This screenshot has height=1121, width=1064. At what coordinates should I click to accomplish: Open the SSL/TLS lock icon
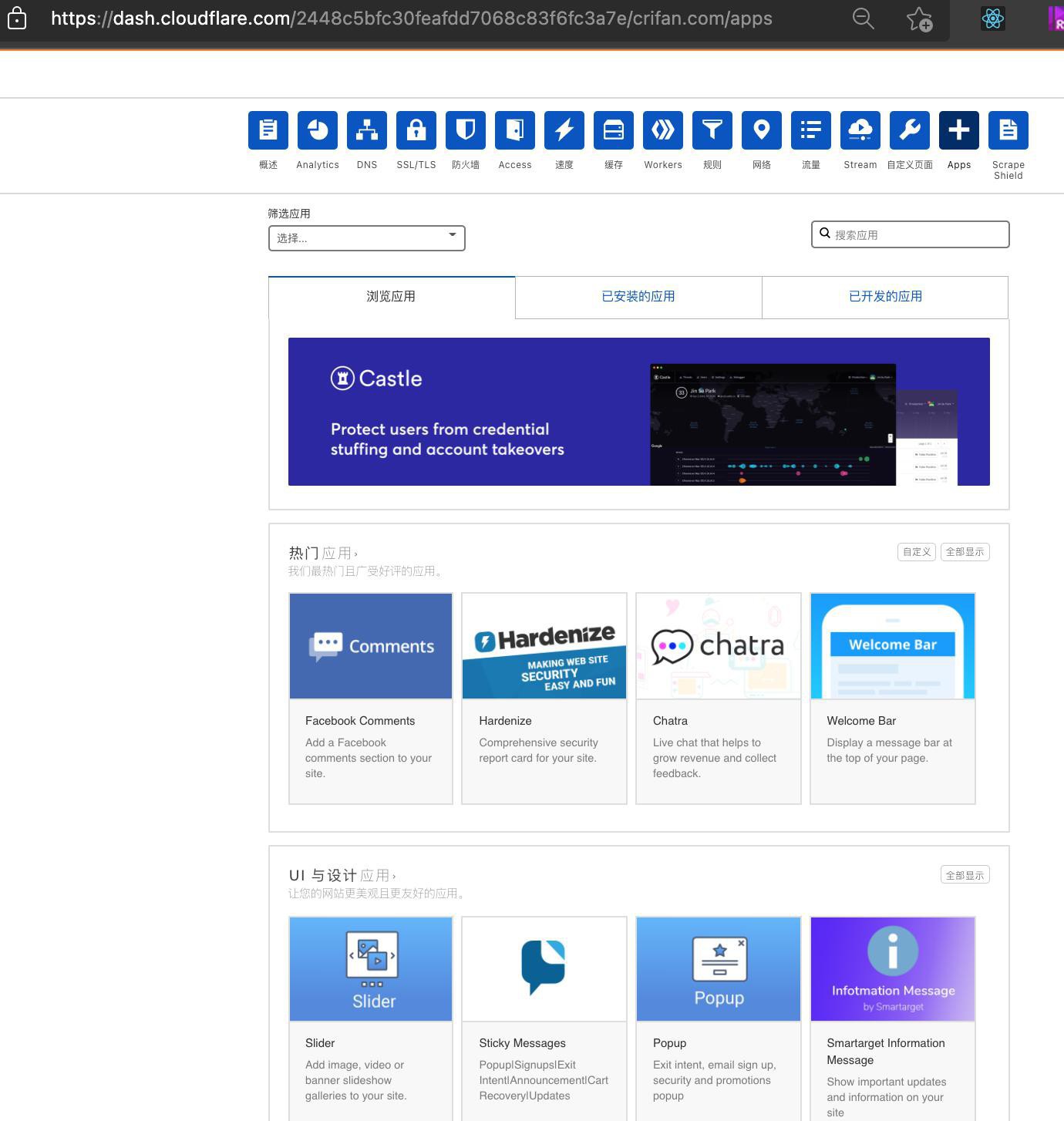pyautogui.click(x=416, y=130)
